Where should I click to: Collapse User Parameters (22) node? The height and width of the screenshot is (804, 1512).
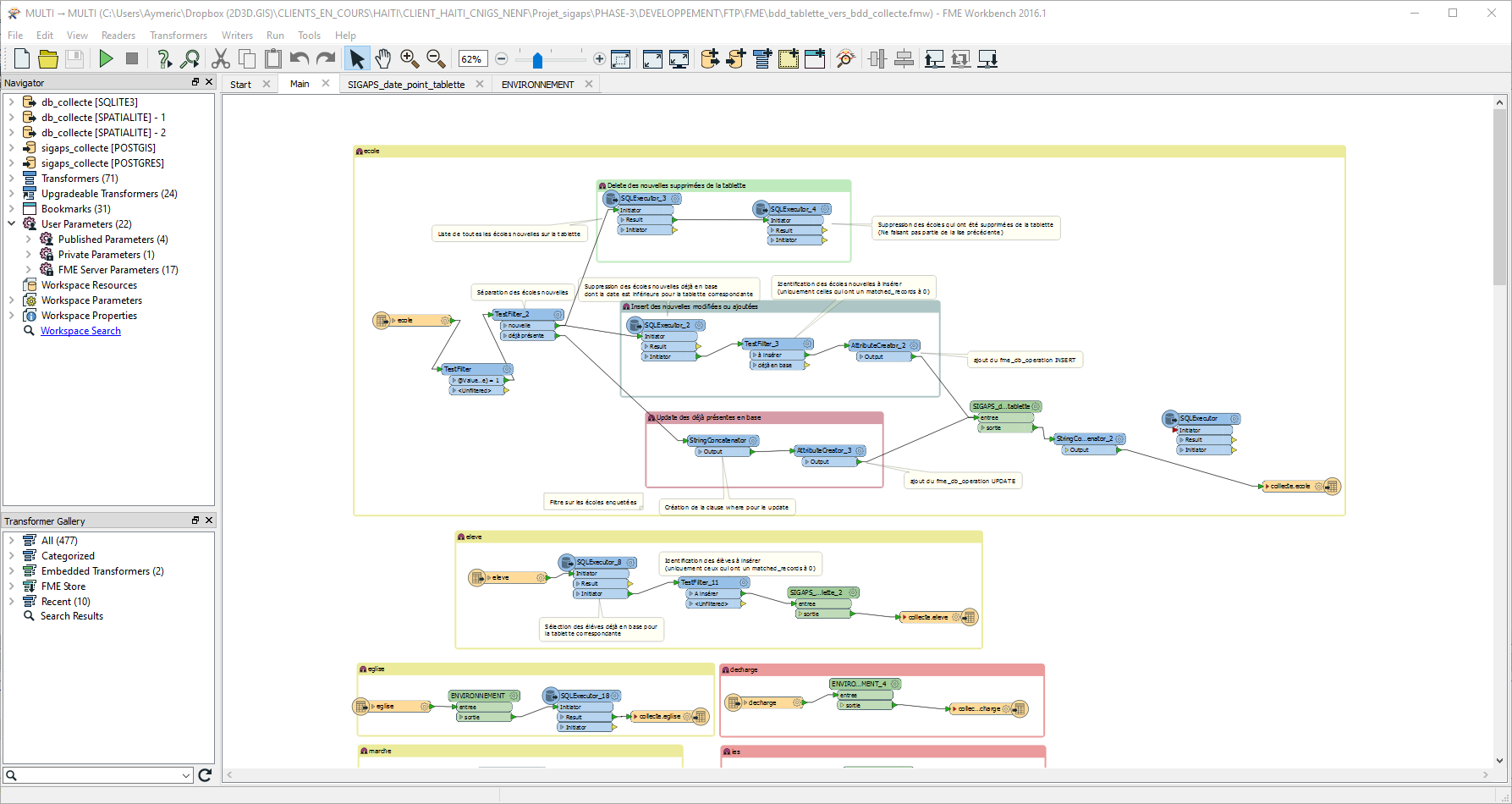click(x=12, y=223)
